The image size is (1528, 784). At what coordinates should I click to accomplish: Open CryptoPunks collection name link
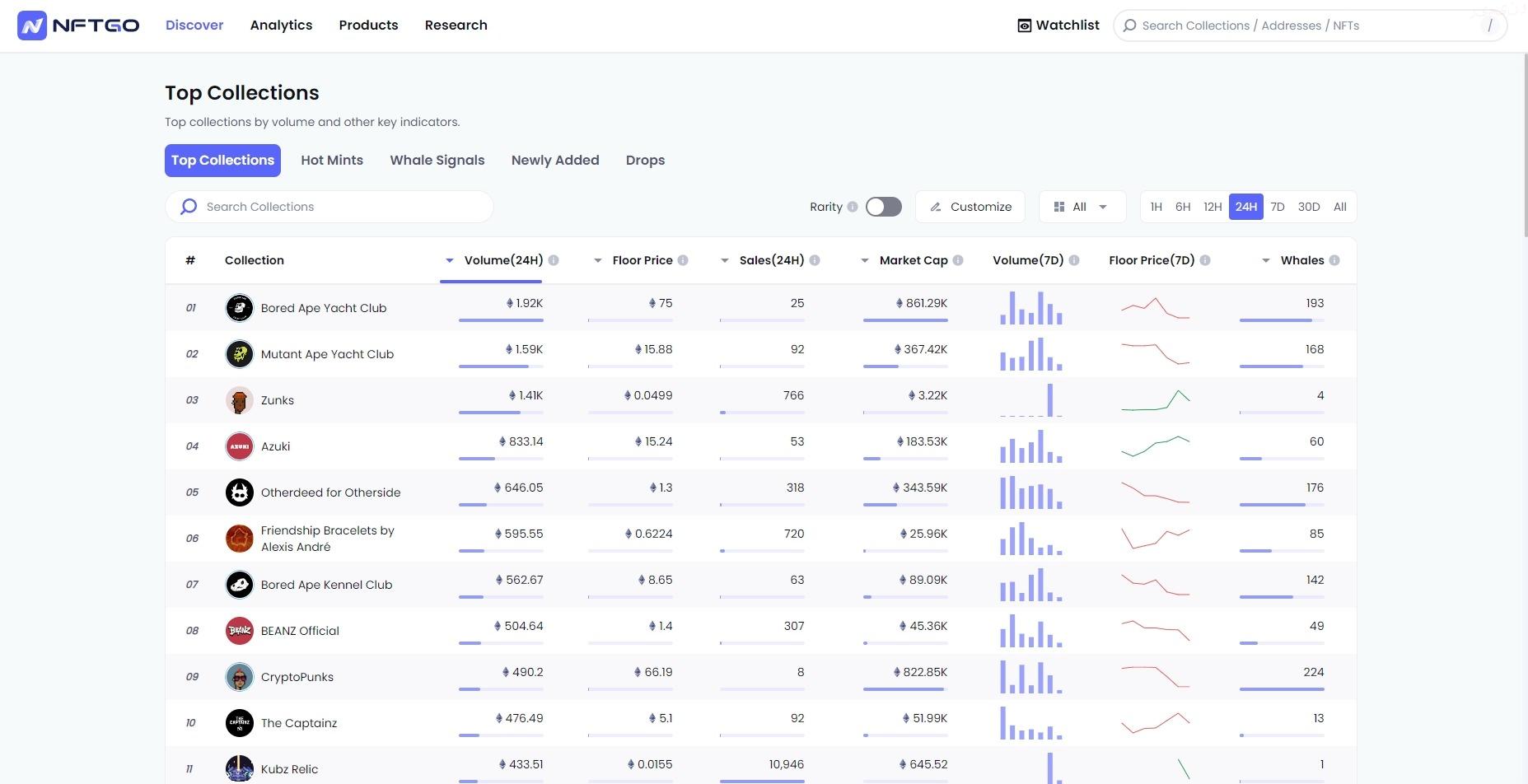click(x=297, y=677)
